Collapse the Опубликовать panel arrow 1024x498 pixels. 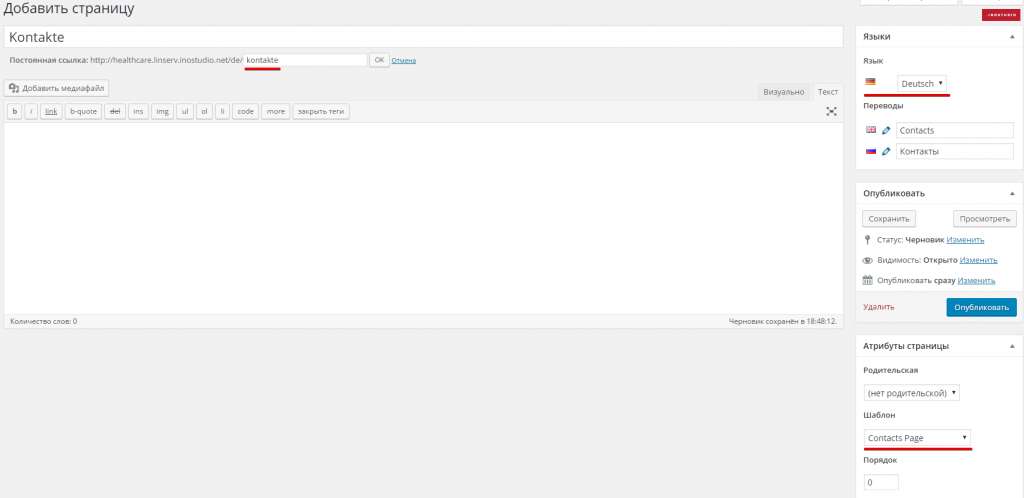click(1011, 193)
